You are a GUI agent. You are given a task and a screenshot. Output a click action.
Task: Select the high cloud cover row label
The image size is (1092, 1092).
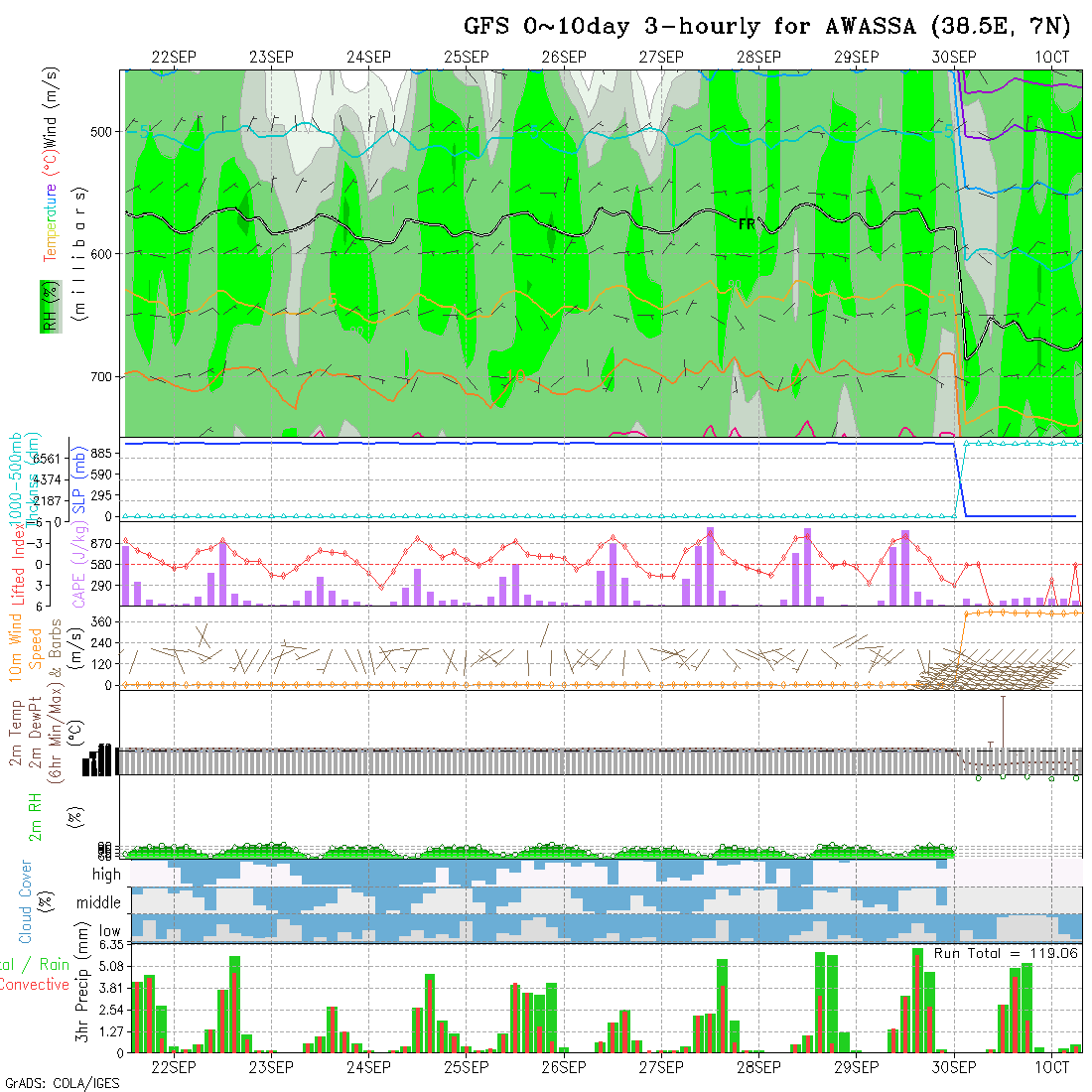pos(106,875)
